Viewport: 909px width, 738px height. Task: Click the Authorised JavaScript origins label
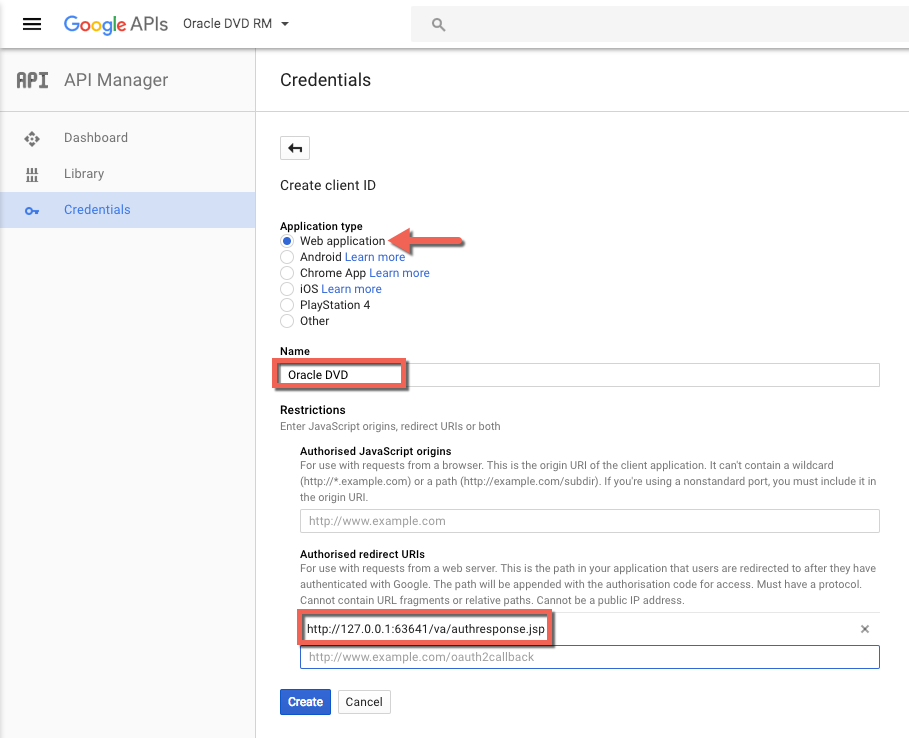376,451
